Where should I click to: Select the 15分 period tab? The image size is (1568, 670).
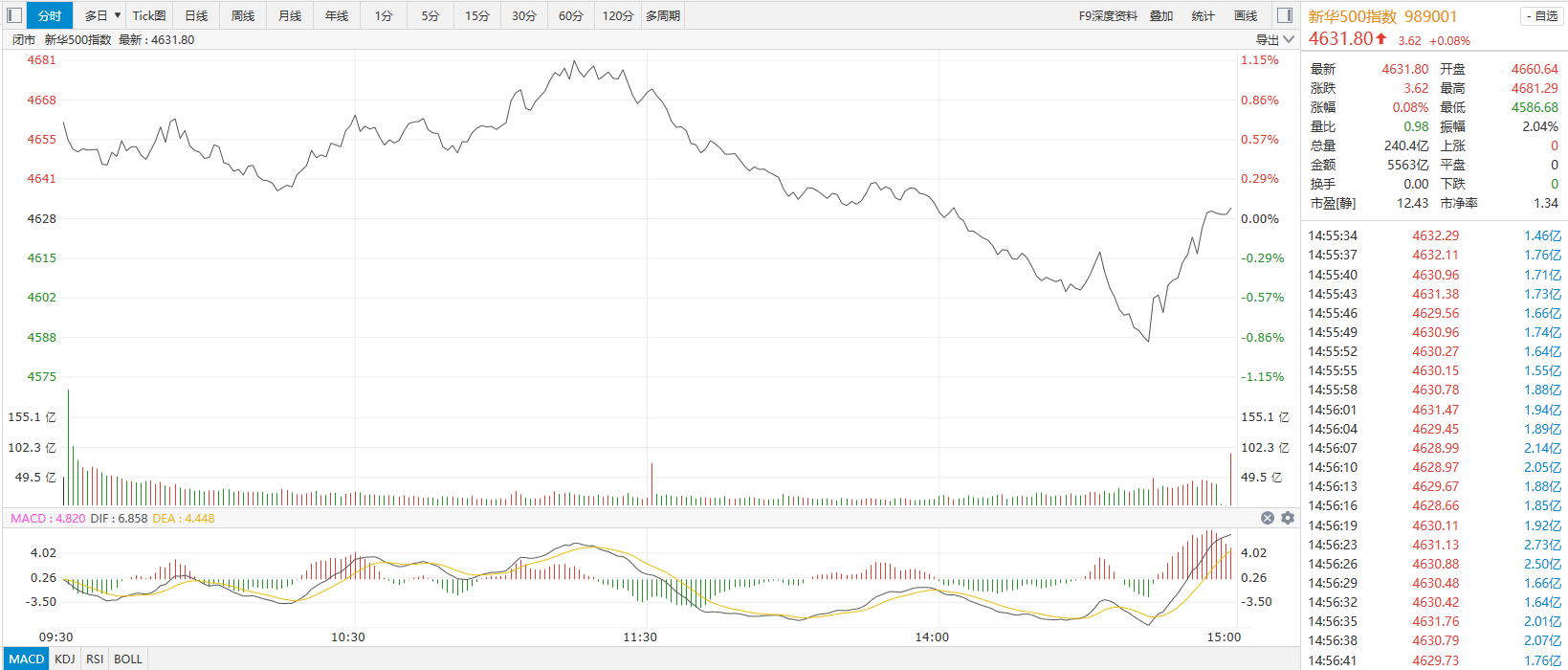point(477,15)
